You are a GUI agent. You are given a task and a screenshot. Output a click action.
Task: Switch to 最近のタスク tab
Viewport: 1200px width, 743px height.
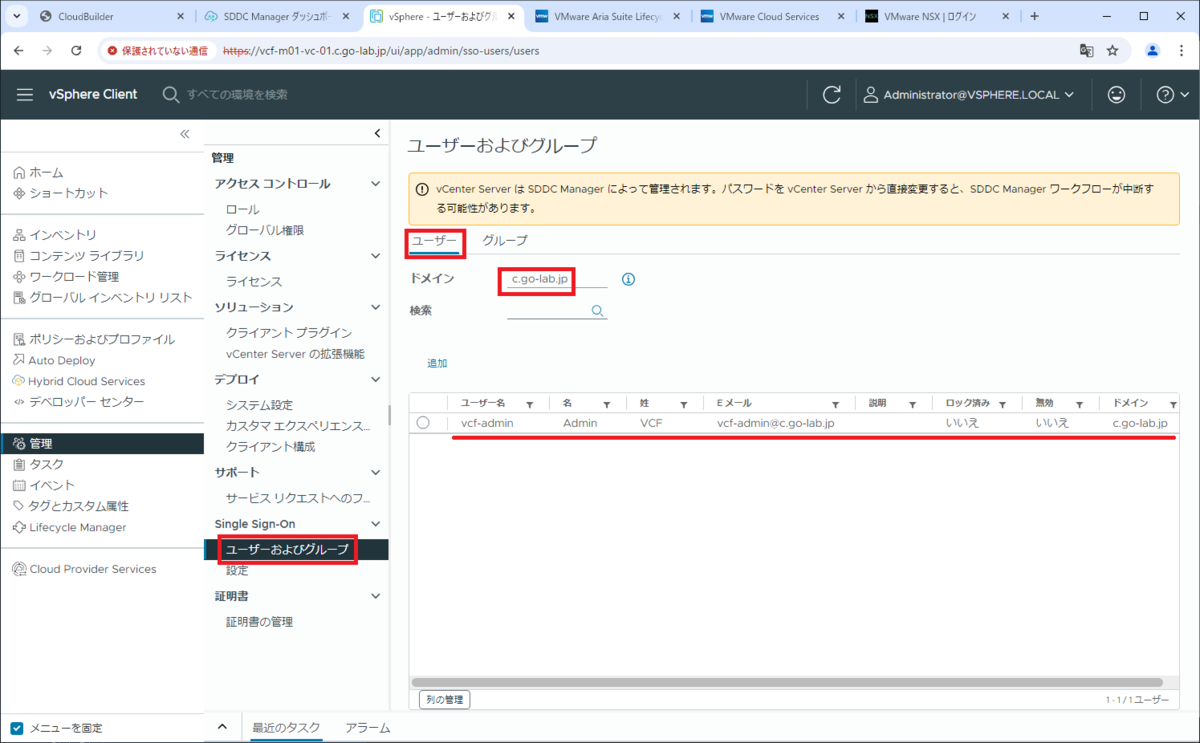[286, 728]
